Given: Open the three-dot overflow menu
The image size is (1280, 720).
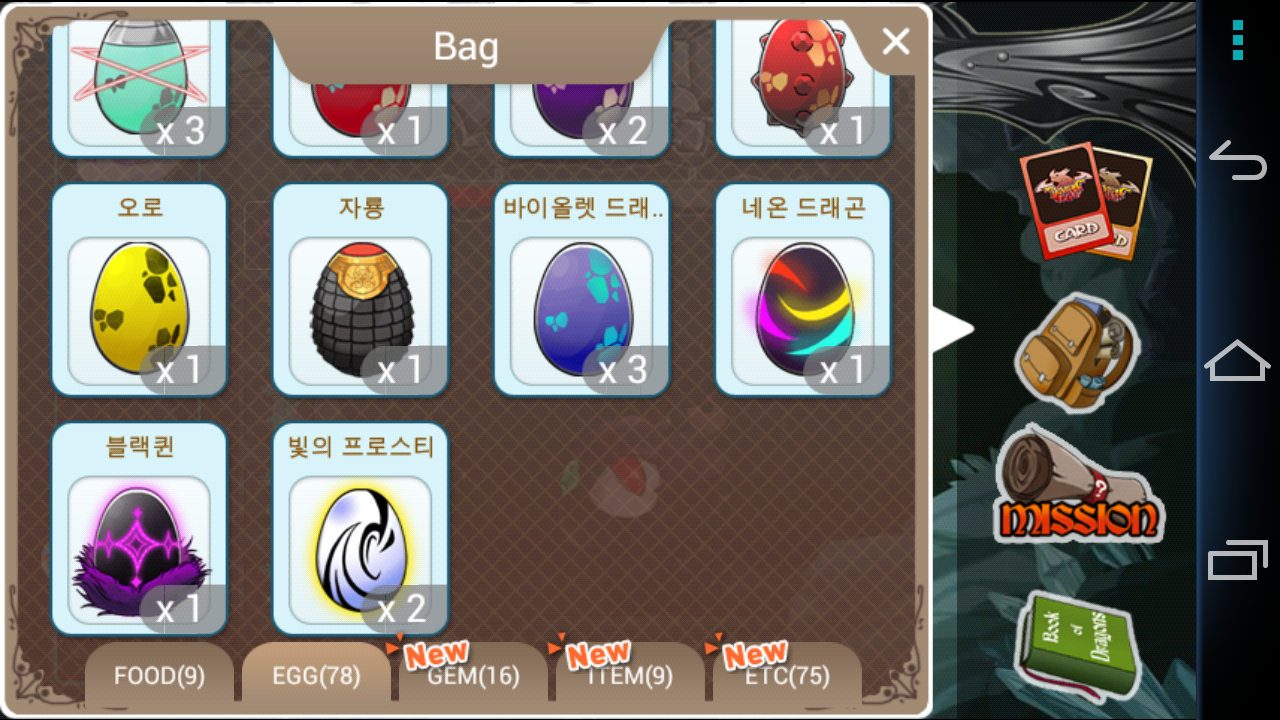Looking at the screenshot, I should (x=1238, y=40).
